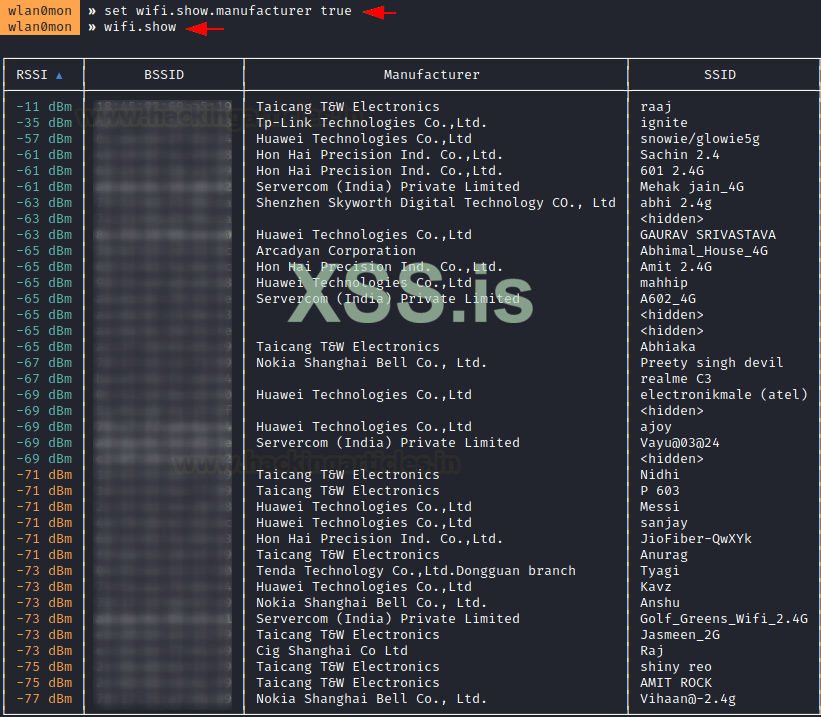Click SSID 'Mehak jain_4G'

692,187
